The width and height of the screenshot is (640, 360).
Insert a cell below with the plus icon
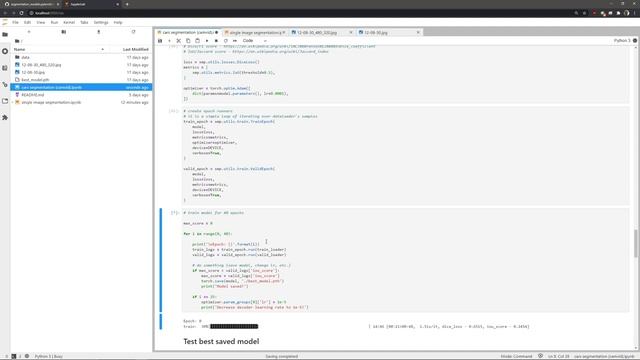(x=169, y=41)
